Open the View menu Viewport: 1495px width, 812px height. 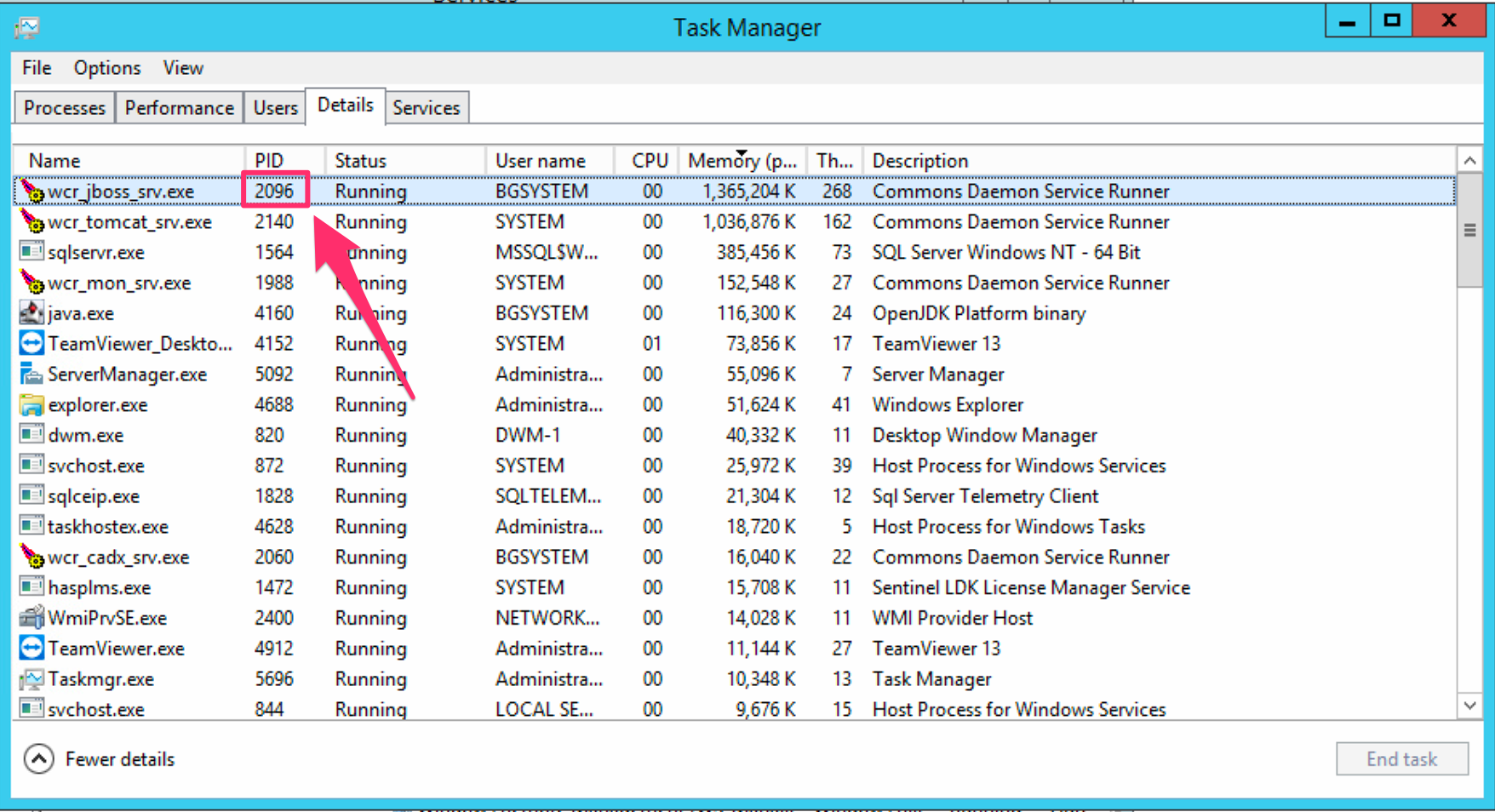pyautogui.click(x=182, y=67)
